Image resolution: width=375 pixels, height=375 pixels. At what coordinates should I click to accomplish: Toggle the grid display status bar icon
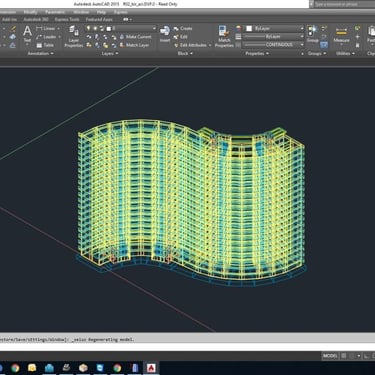(344, 356)
